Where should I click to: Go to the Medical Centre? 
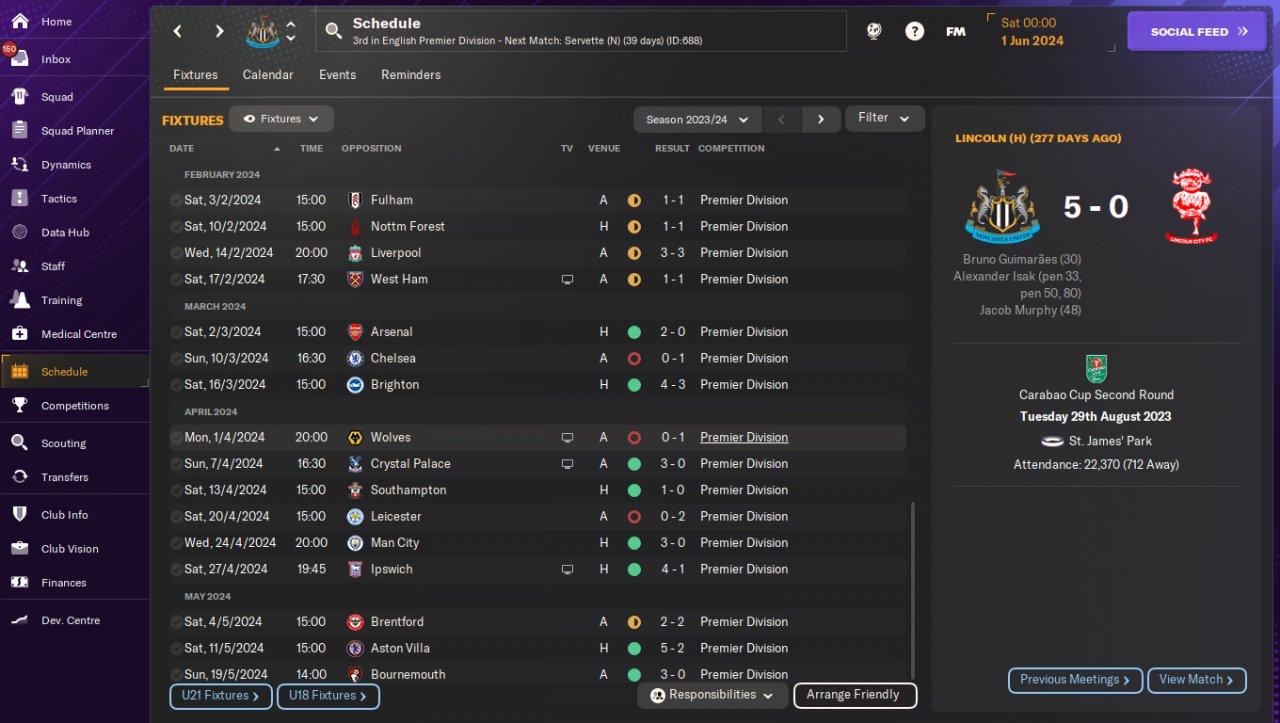point(78,334)
